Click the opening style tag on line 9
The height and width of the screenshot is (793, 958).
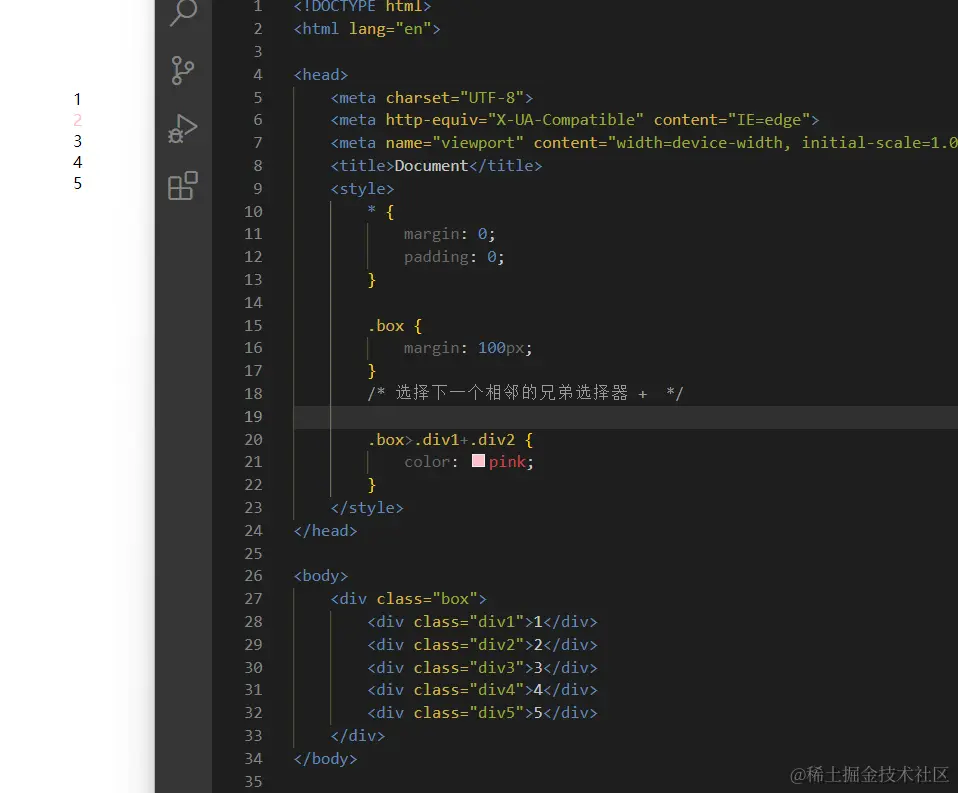(362, 189)
